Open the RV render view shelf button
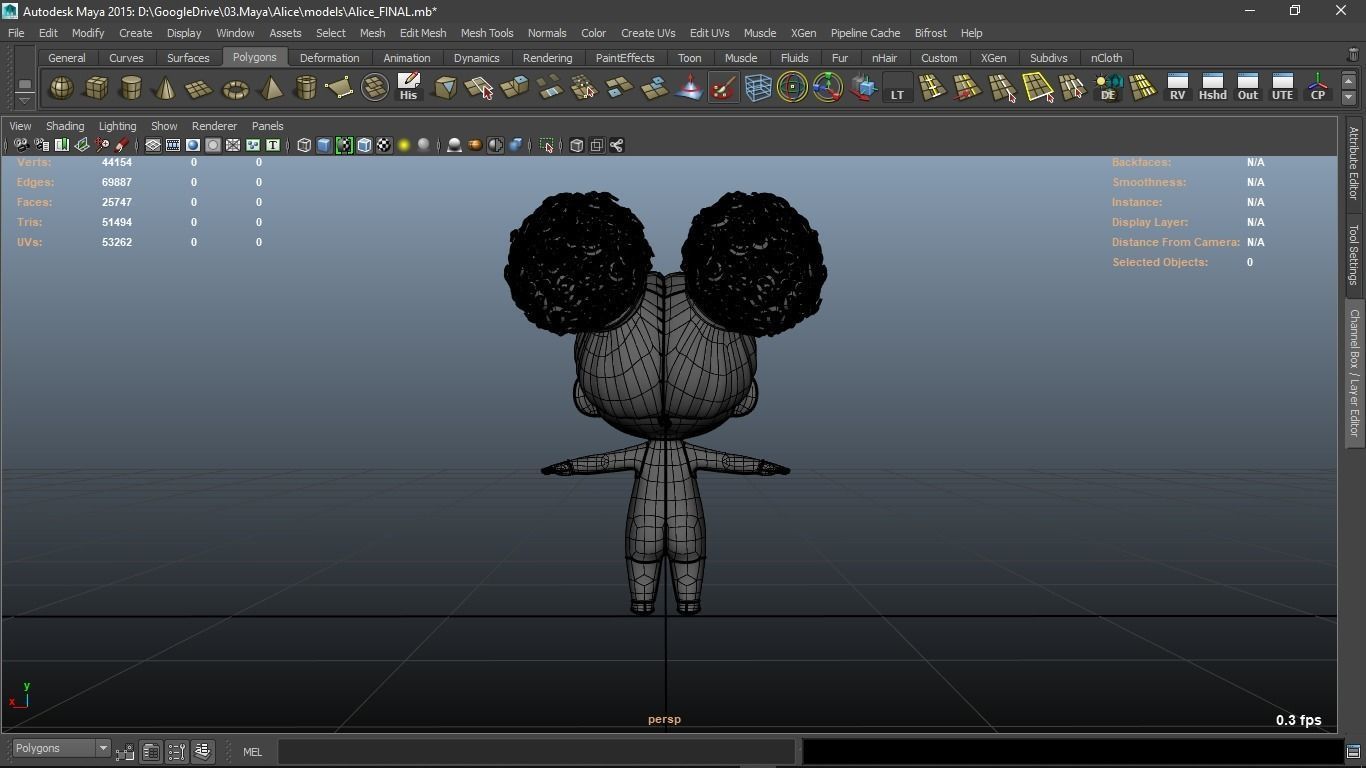Viewport: 1366px width, 768px height. [x=1178, y=88]
